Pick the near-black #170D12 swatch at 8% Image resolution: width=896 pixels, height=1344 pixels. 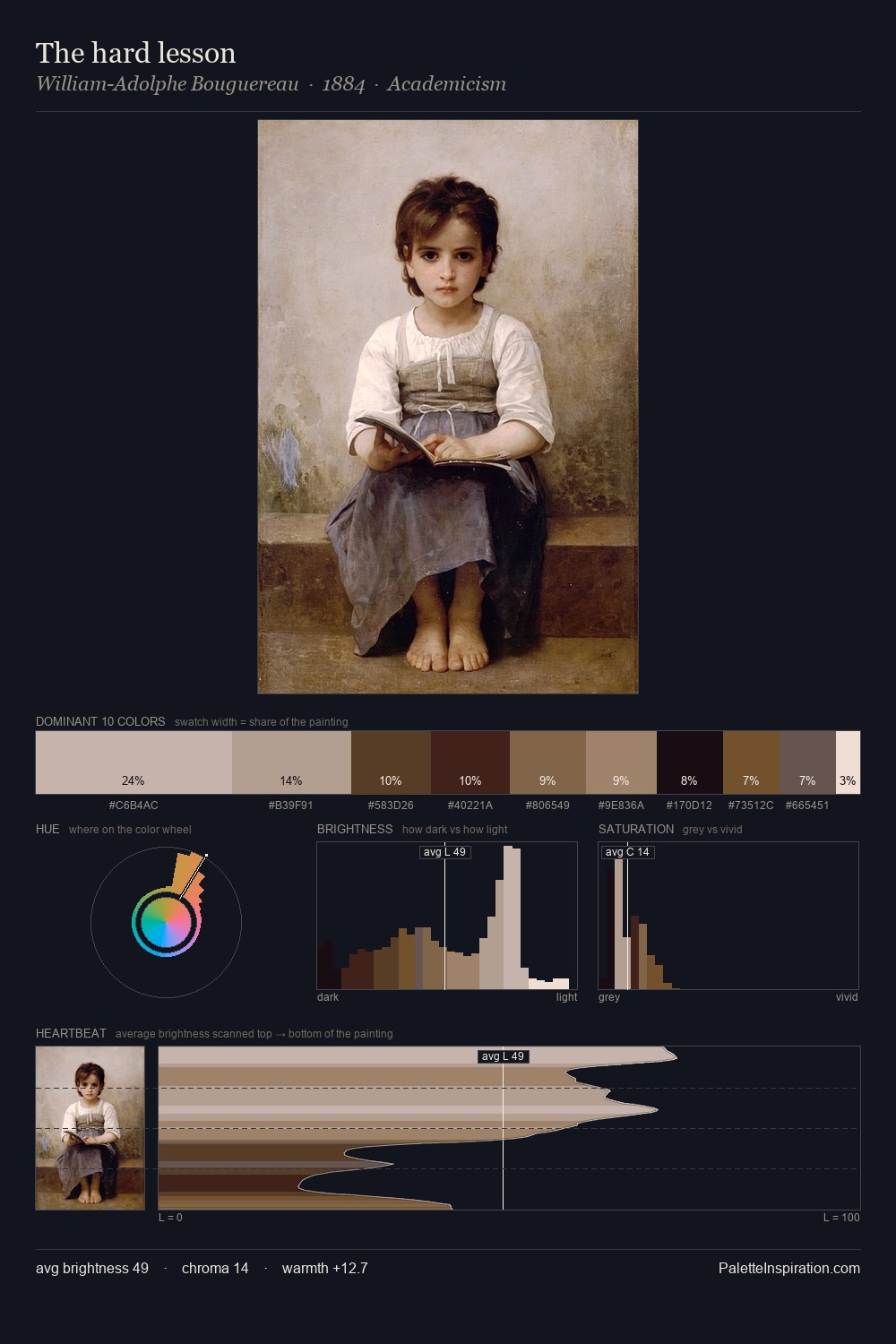pos(690,762)
